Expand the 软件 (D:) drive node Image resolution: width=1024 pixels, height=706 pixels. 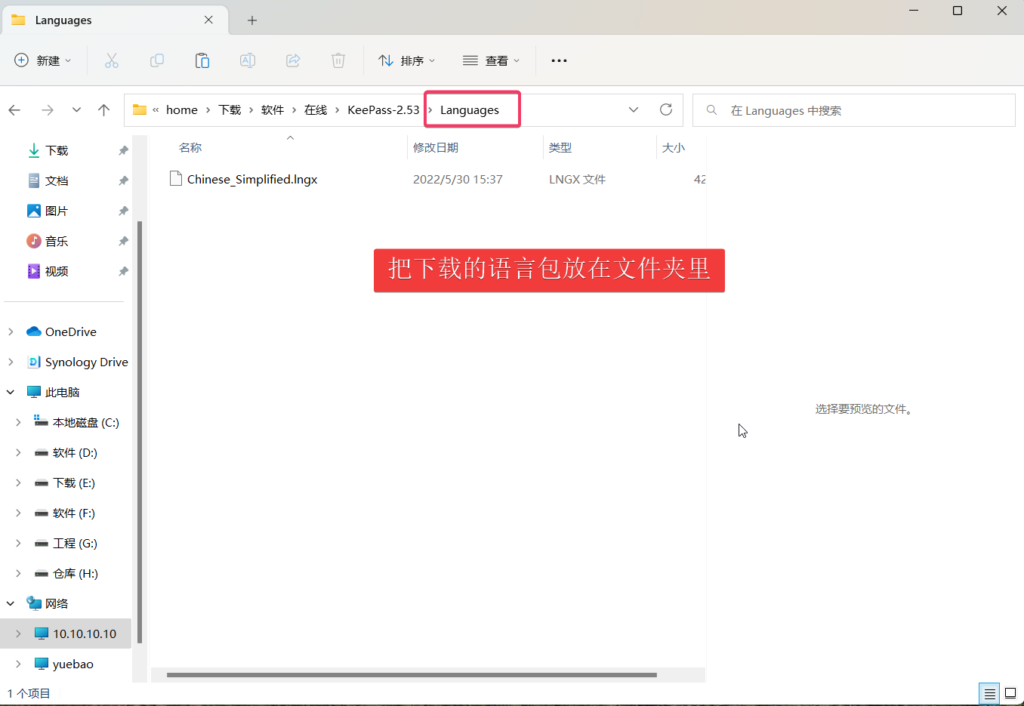pos(17,452)
